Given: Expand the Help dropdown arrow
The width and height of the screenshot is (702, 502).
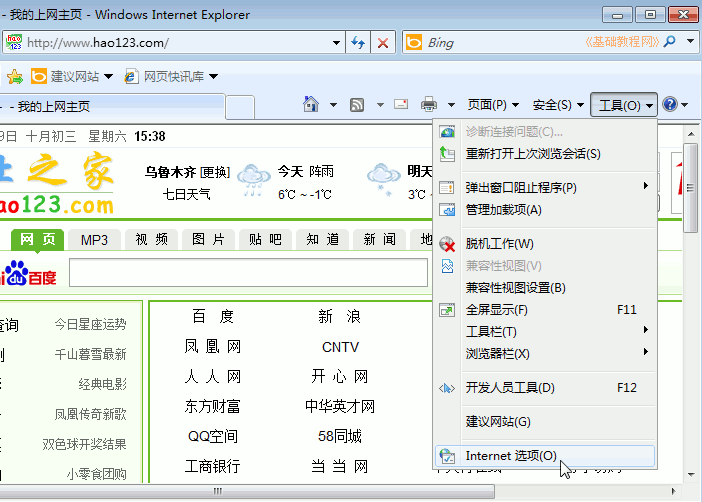Looking at the screenshot, I should click(685, 105).
